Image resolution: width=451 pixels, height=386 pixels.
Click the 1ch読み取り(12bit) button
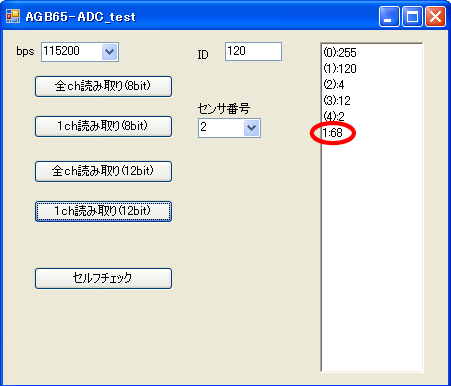point(103,211)
